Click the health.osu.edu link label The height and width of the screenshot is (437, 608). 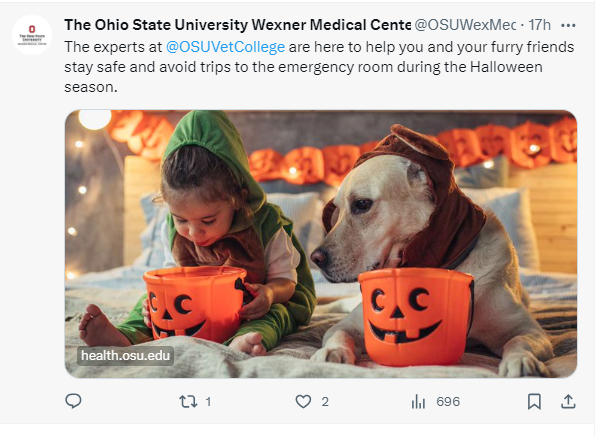pyautogui.click(x=126, y=355)
